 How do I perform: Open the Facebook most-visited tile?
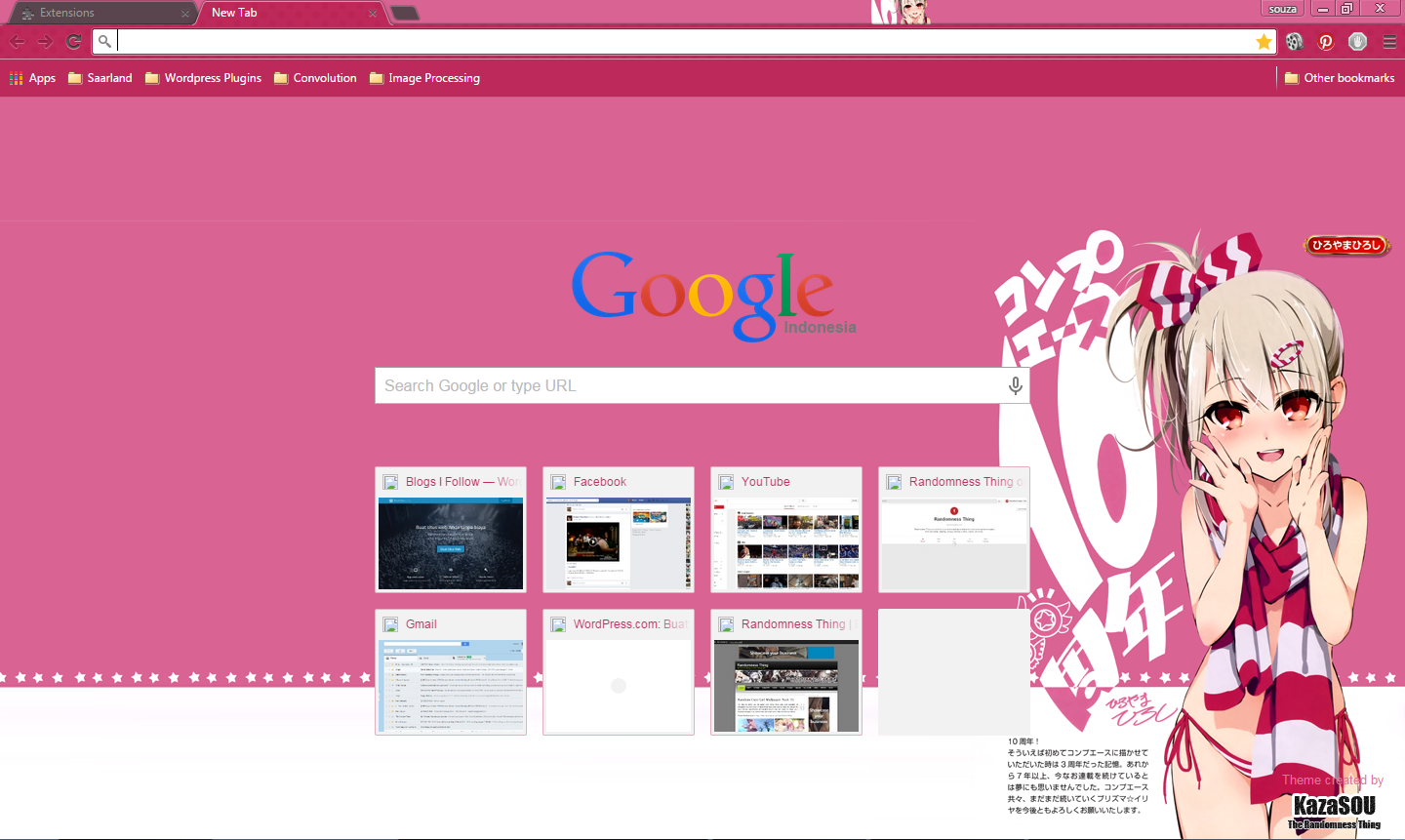click(619, 530)
